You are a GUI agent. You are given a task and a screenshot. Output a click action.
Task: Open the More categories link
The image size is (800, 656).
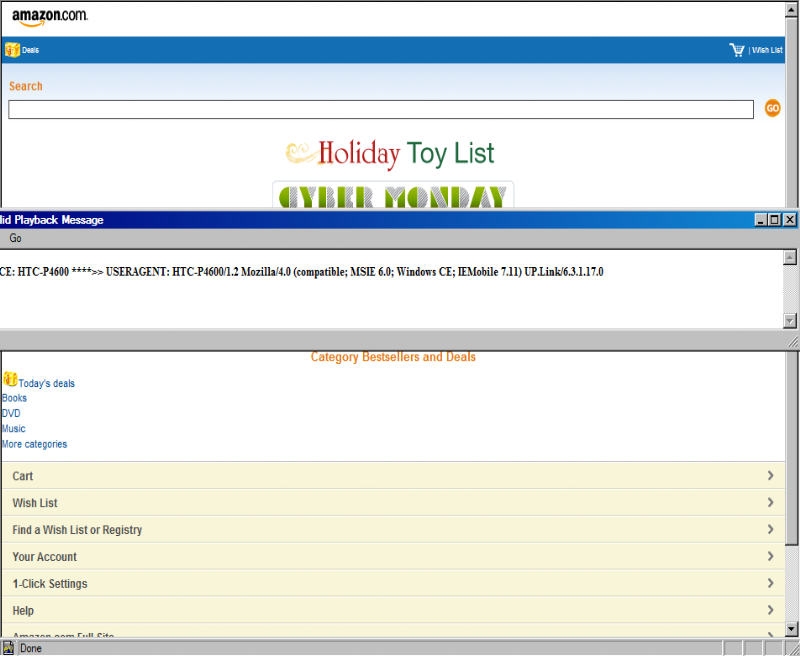(x=35, y=444)
